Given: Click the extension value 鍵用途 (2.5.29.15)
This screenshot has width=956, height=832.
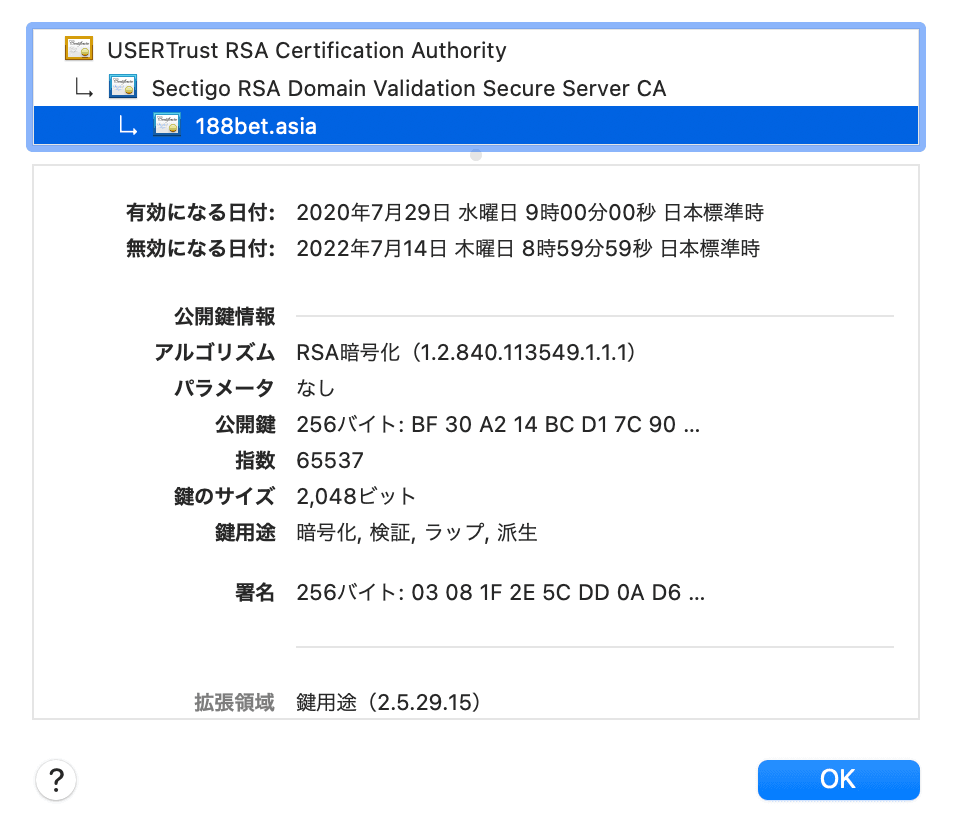Looking at the screenshot, I should (x=388, y=702).
